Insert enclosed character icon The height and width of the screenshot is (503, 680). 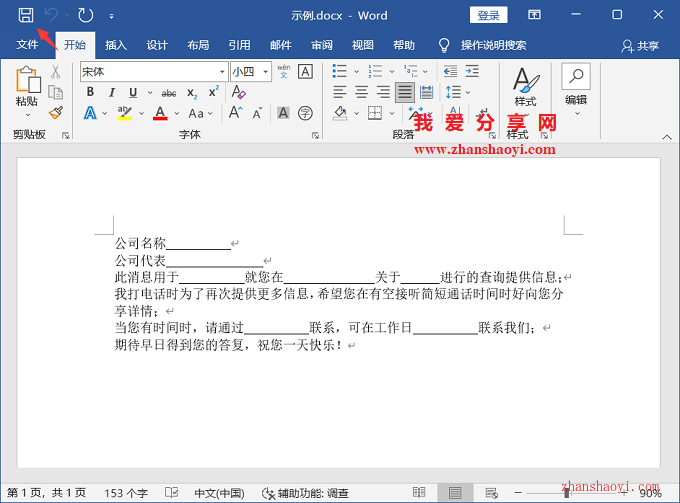(x=305, y=113)
